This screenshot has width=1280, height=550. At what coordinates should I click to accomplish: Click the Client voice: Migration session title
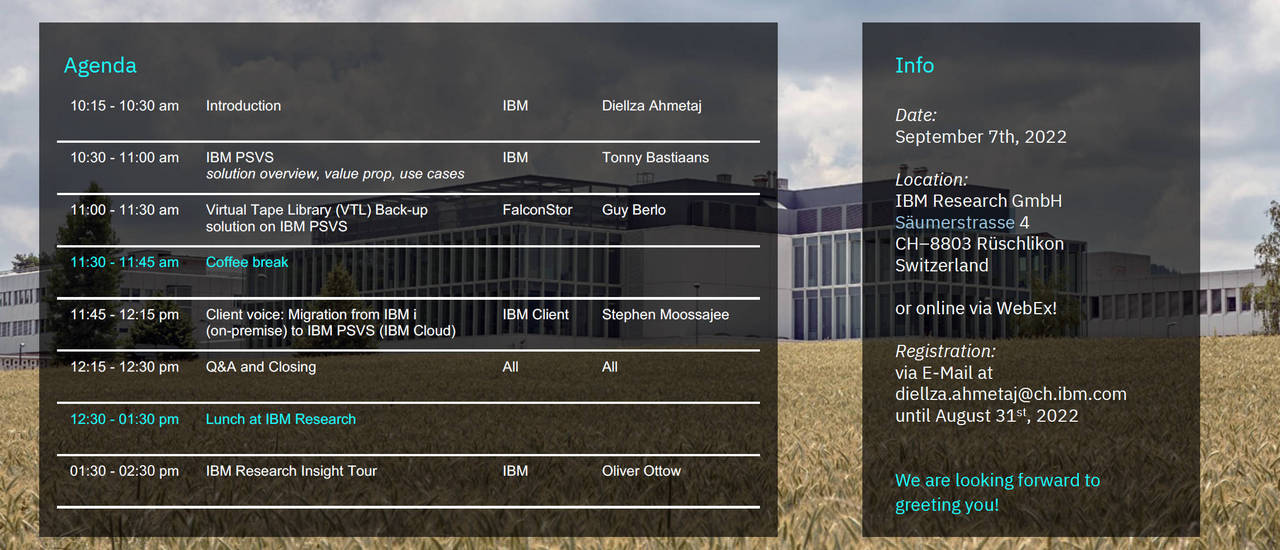(x=330, y=322)
